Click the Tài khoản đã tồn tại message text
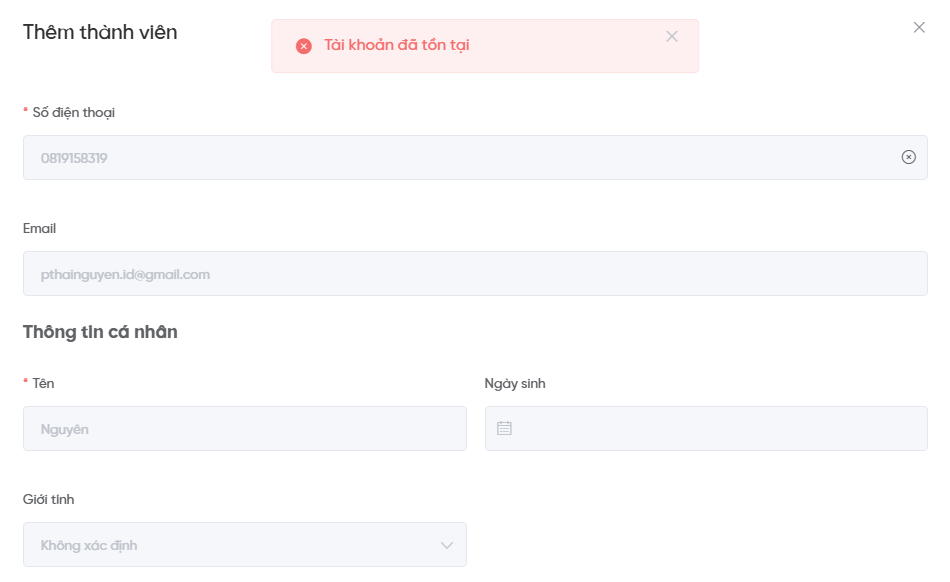The width and height of the screenshot is (950, 582). click(396, 45)
